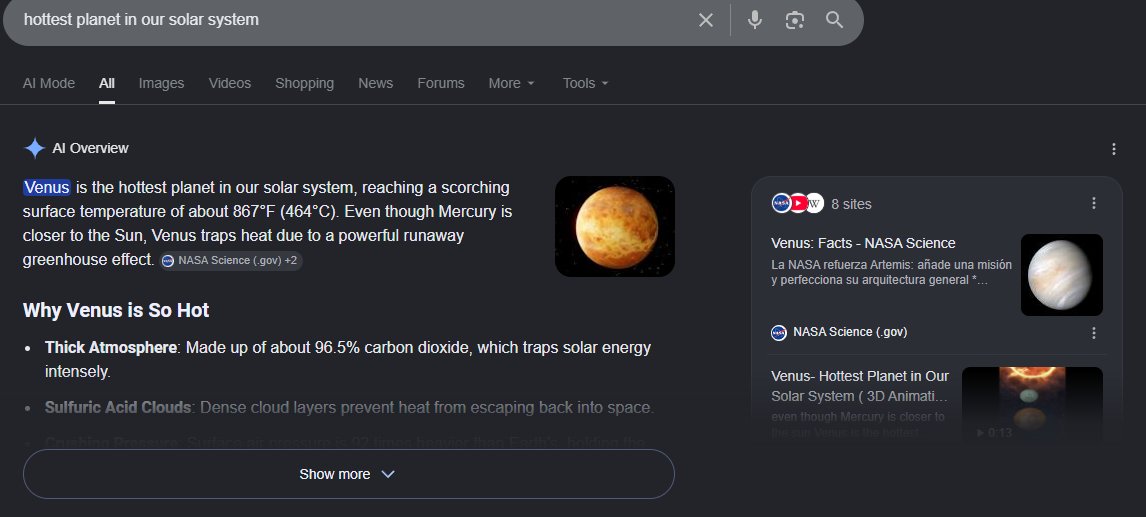Screen dimensions: 1146x517
Task: Open the News tab
Action: [376, 83]
